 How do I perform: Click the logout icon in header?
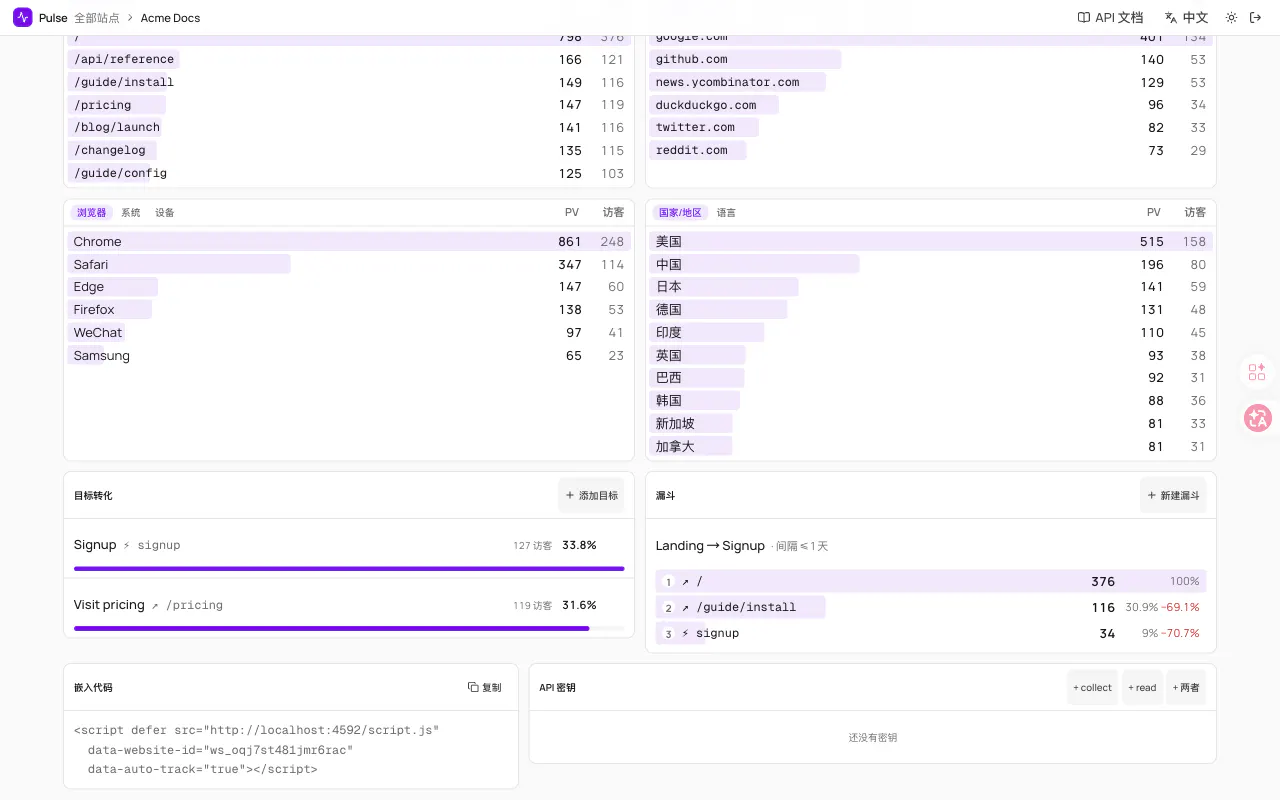[x=1256, y=17]
